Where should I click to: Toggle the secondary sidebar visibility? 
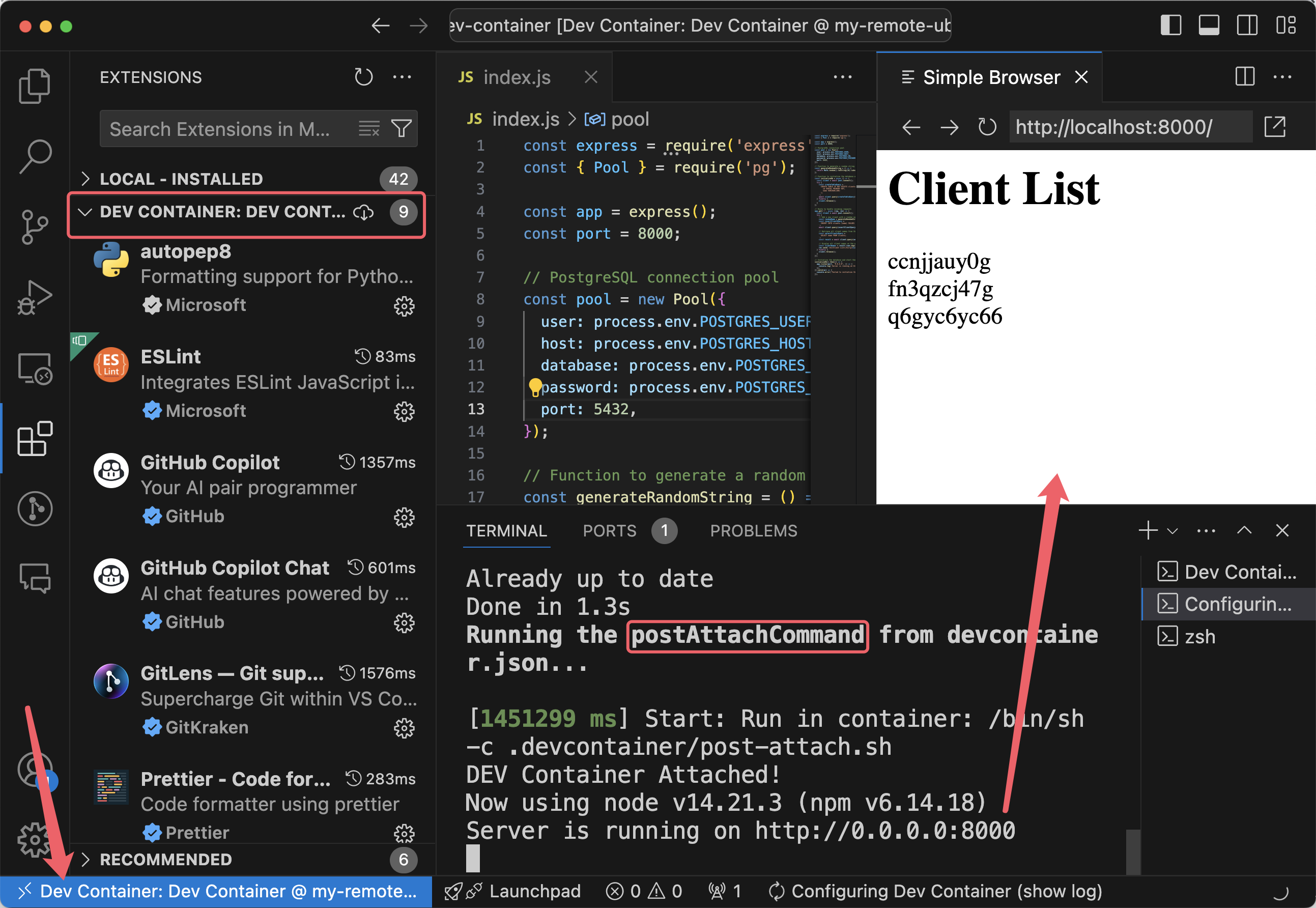pos(1247,25)
